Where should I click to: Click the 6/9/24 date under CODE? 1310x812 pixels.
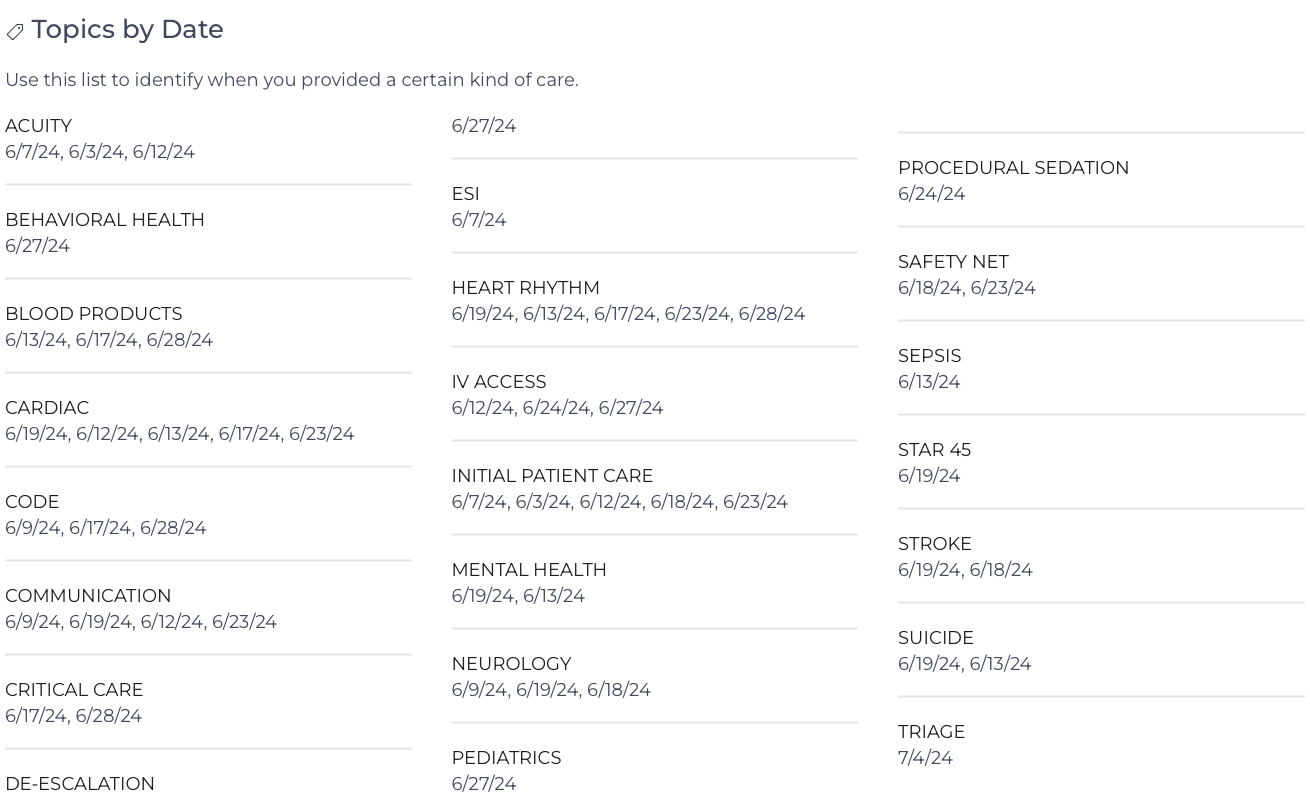[32, 528]
